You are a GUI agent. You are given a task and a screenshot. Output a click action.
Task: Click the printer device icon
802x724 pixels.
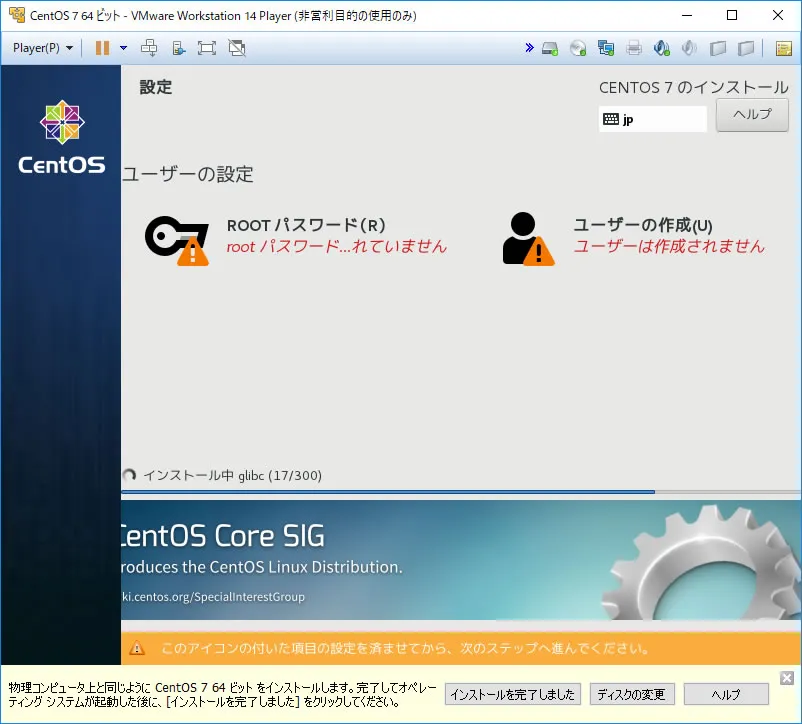[634, 49]
